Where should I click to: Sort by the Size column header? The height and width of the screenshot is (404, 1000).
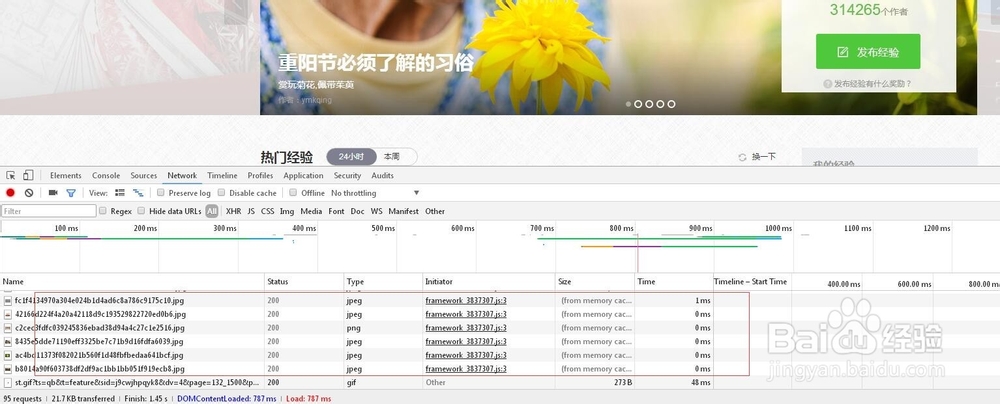click(595, 281)
